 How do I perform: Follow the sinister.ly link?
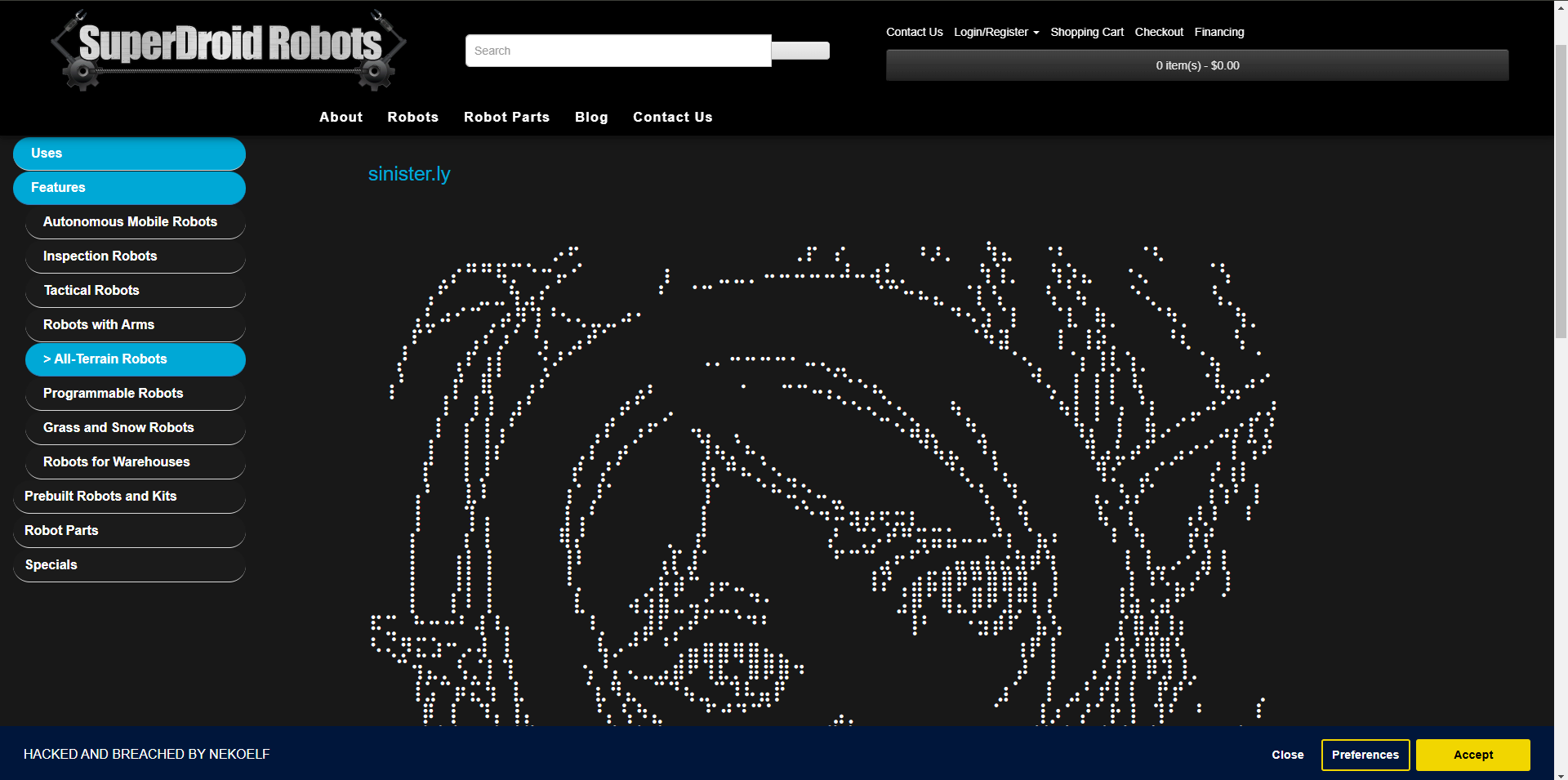(x=409, y=174)
